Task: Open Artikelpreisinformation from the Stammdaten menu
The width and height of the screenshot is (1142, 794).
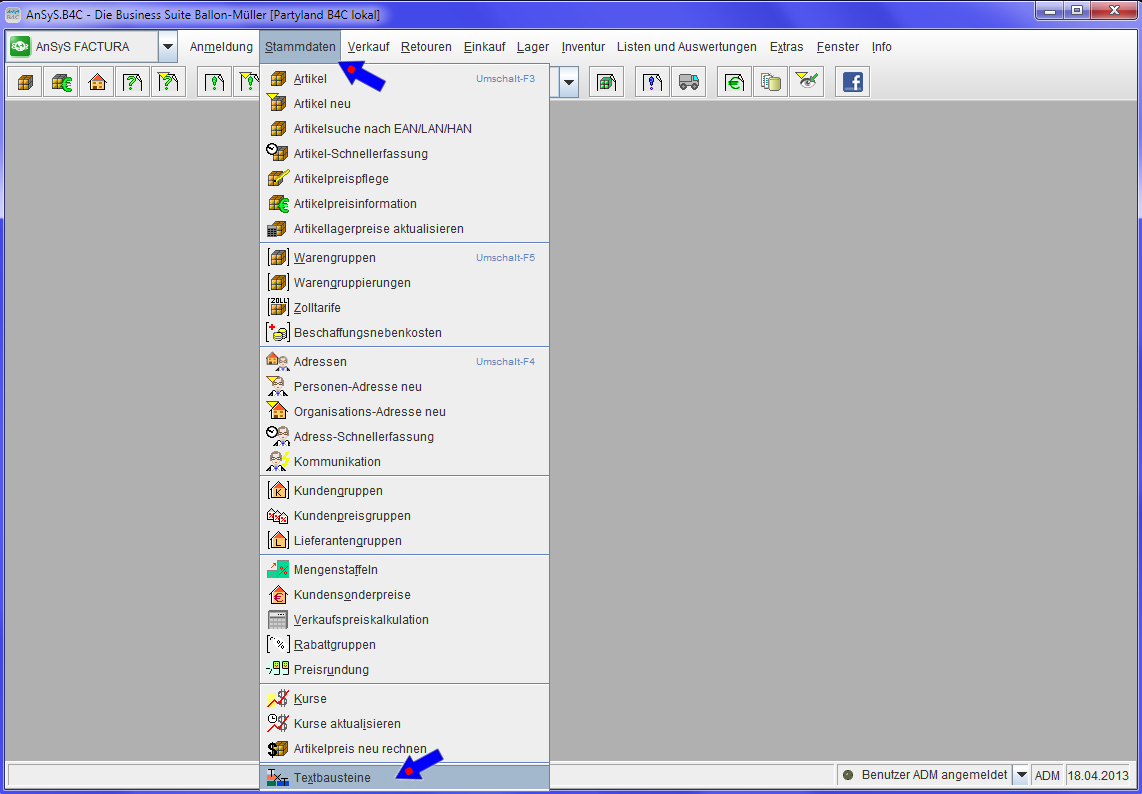Action: click(355, 204)
